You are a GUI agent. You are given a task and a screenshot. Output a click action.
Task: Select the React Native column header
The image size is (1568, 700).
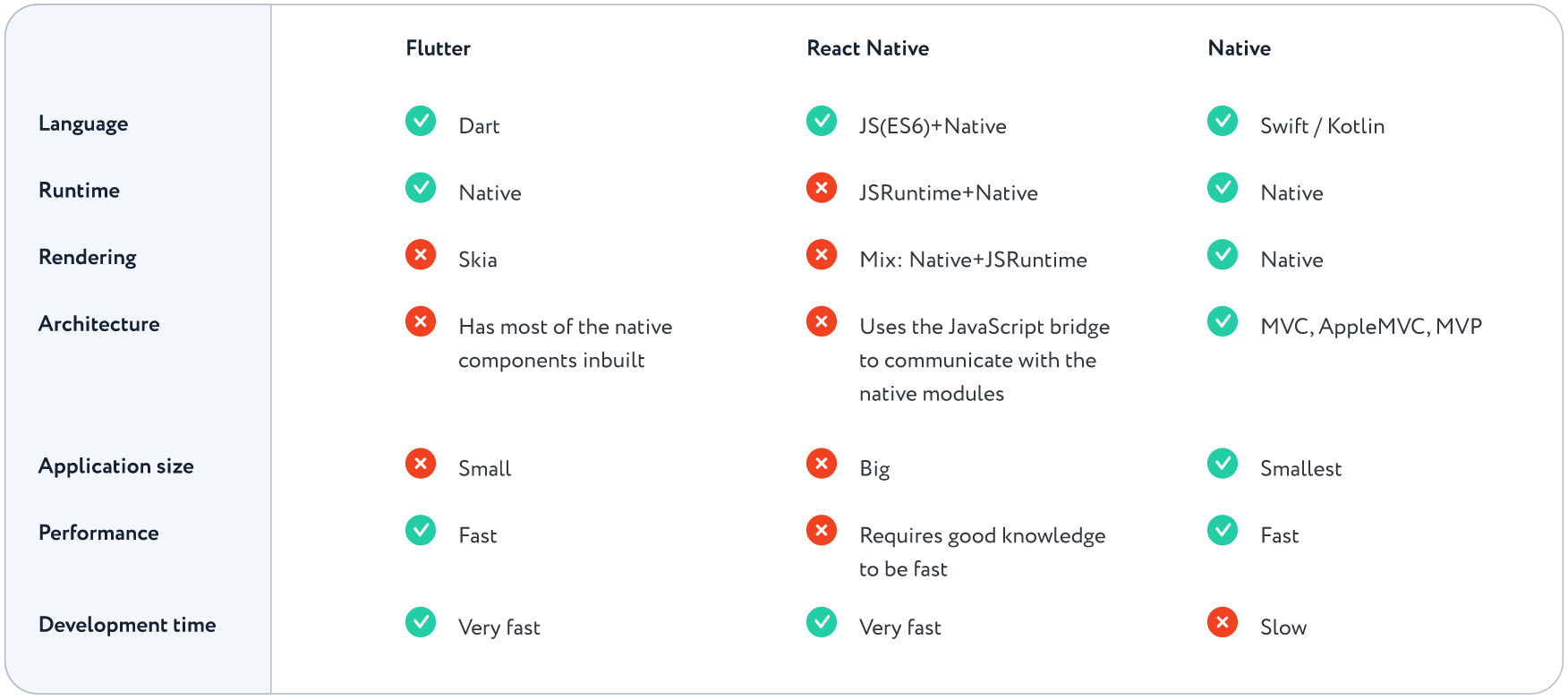click(x=867, y=48)
